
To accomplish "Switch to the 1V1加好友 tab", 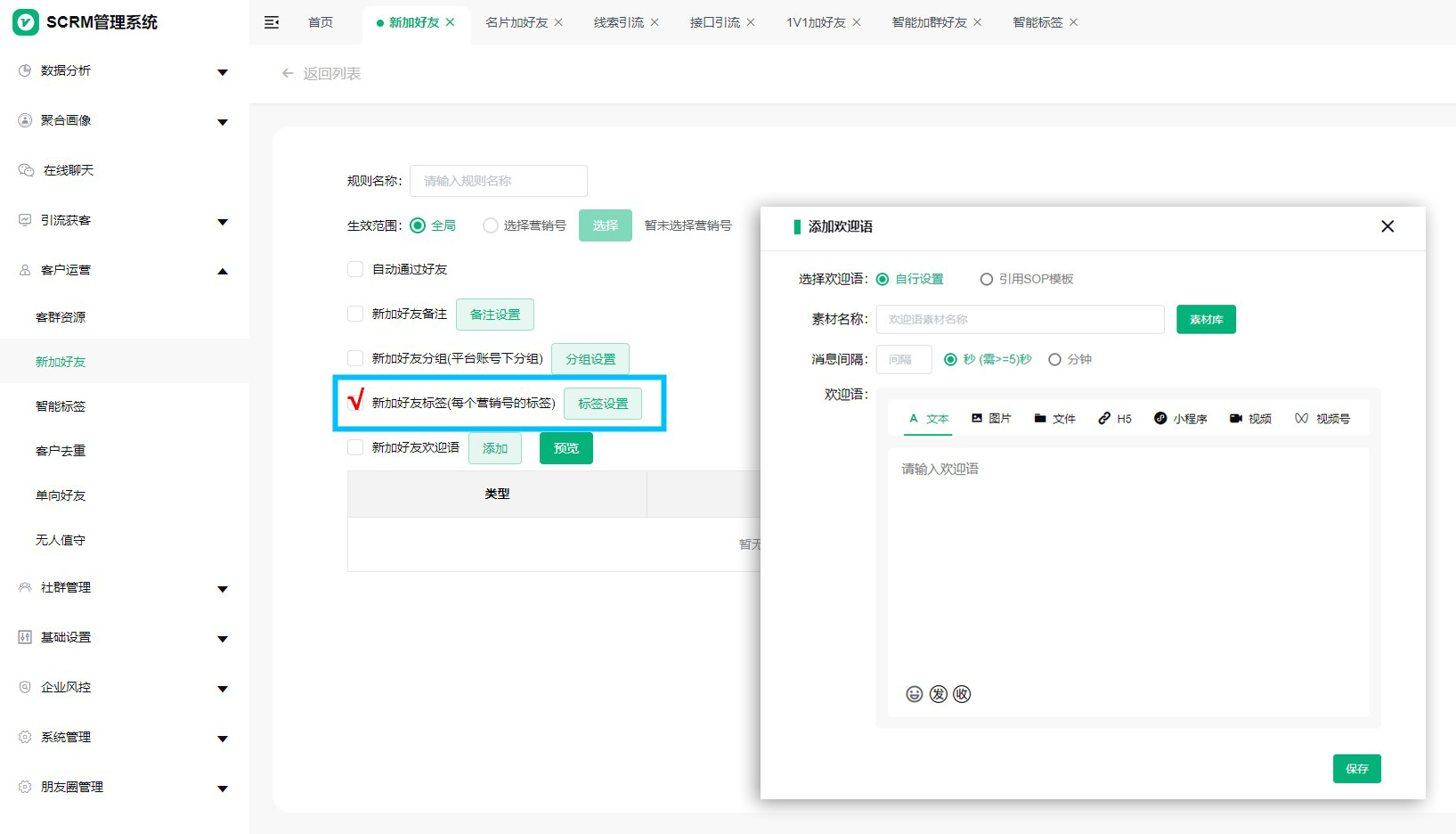I will tap(816, 22).
